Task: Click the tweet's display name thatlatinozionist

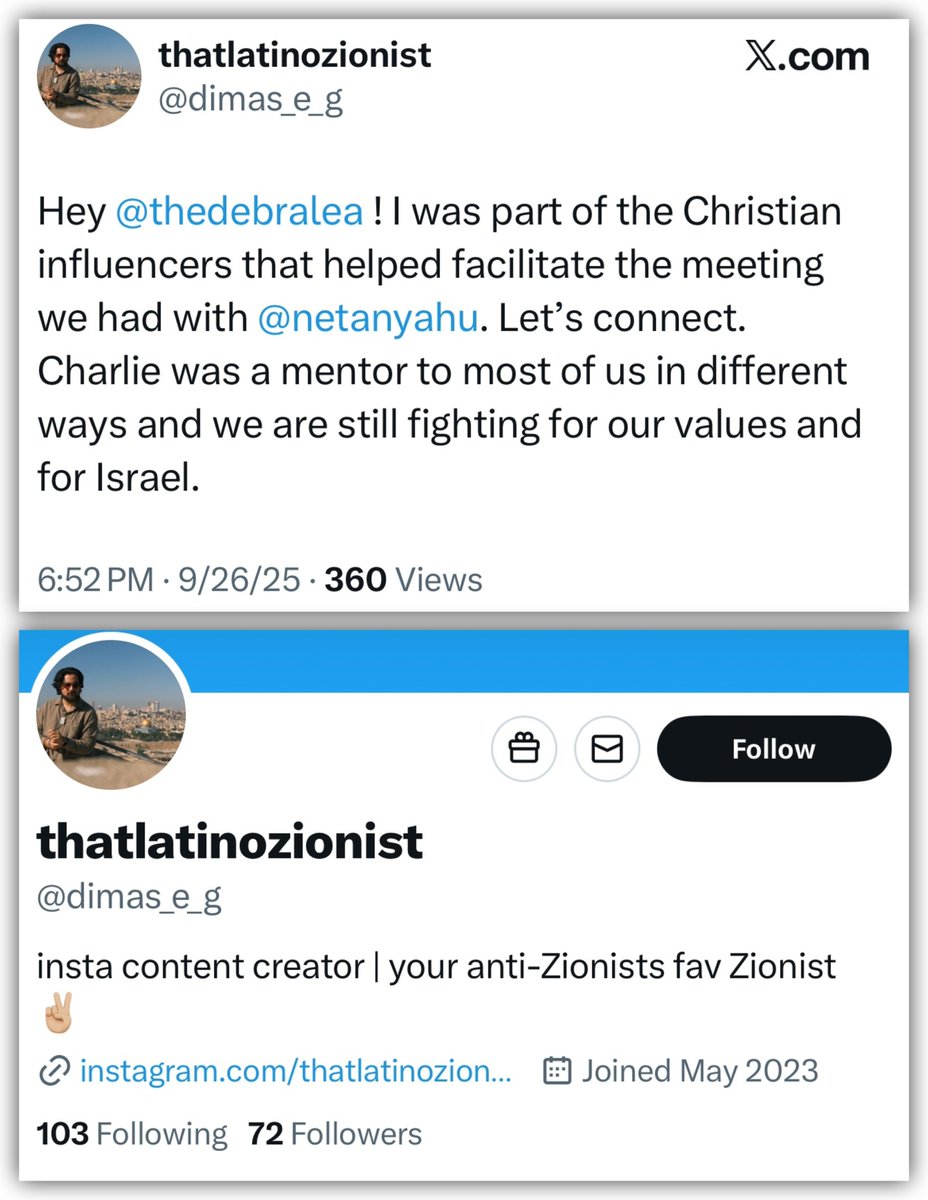Action: (295, 54)
